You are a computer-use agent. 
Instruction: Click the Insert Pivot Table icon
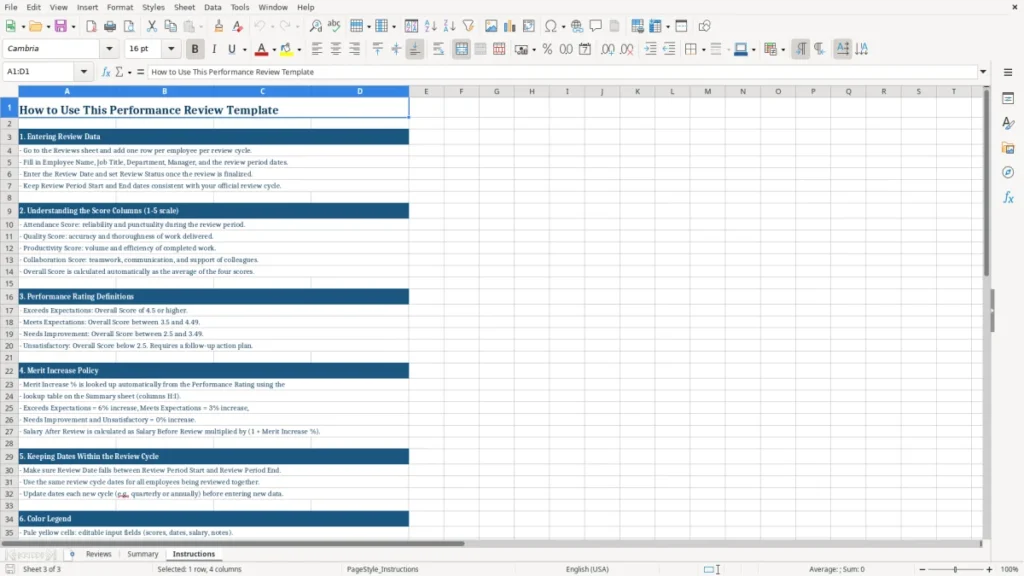pos(529,26)
